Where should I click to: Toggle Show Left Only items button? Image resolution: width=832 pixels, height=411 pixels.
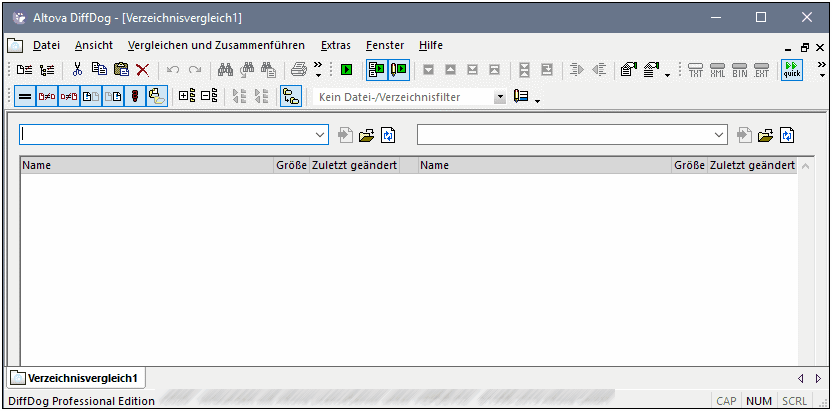pos(91,97)
